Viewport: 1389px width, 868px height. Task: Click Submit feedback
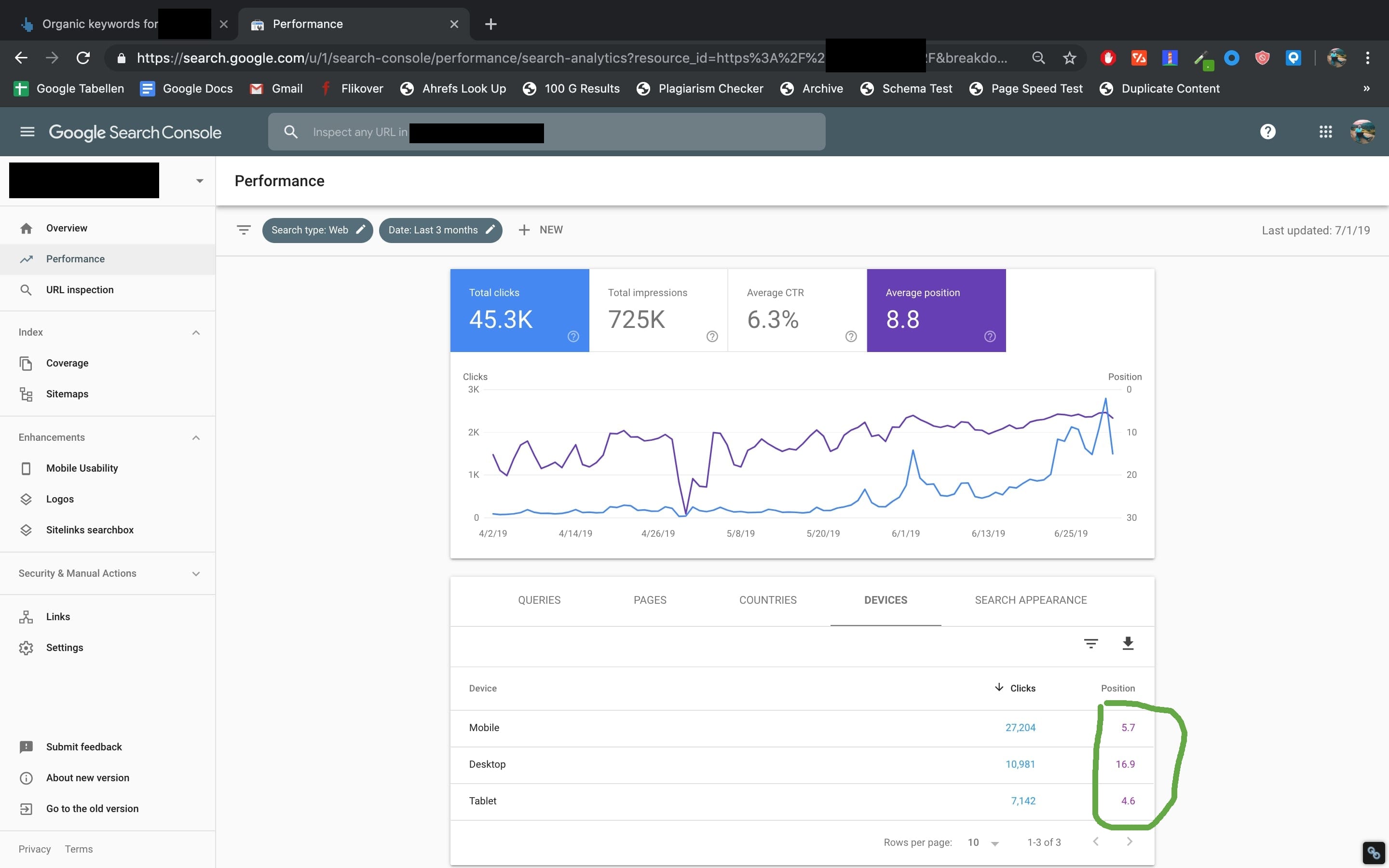click(108, 747)
